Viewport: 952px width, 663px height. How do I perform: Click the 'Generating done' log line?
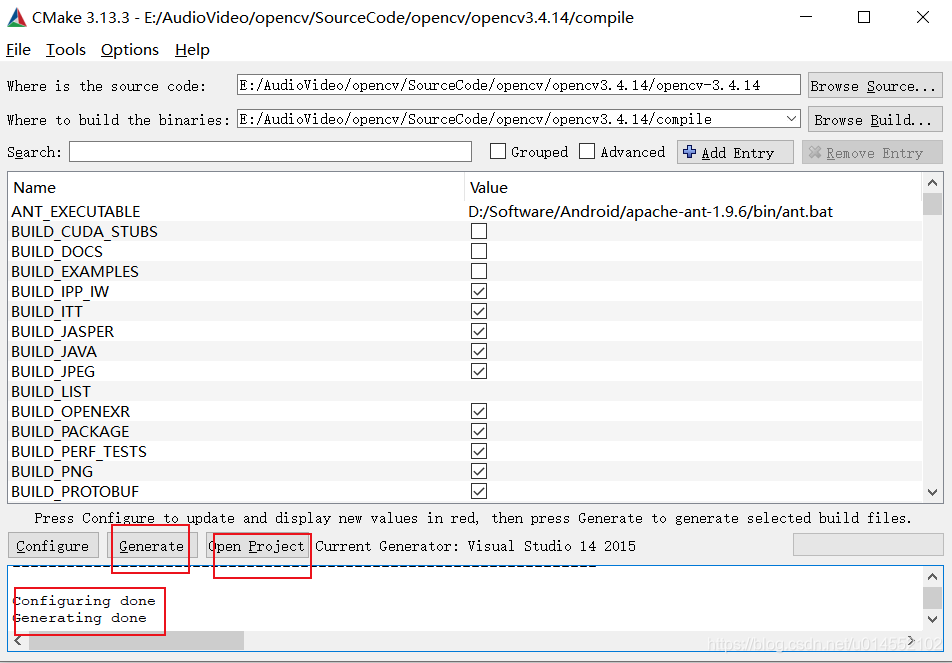[x=80, y=618]
